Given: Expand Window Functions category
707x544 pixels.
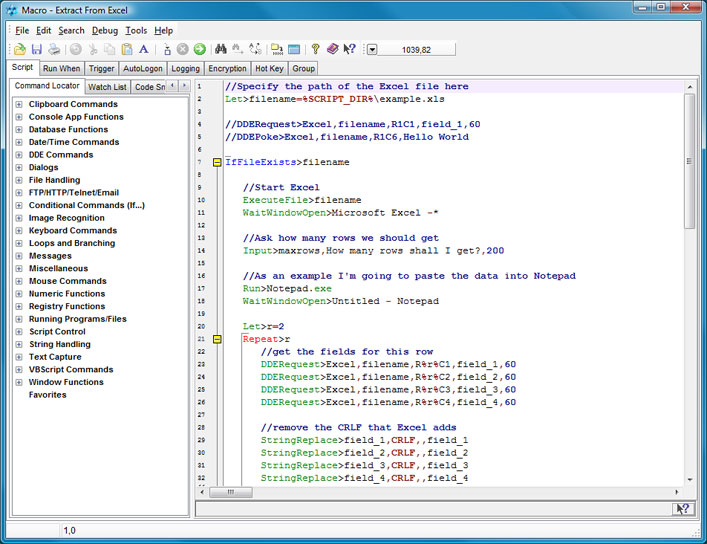Looking at the screenshot, I should [x=19, y=382].
